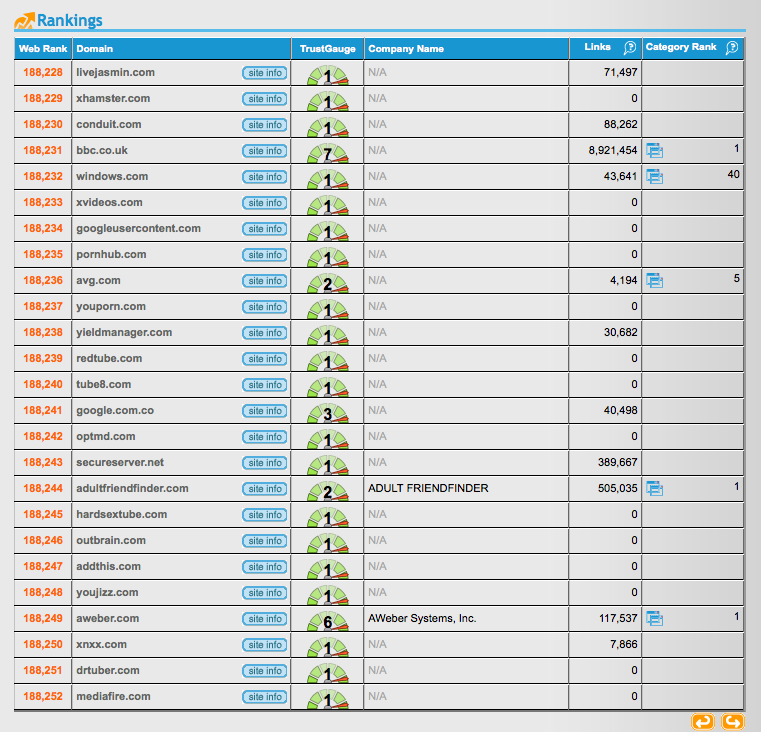This screenshot has height=732, width=761.
Task: Click the TrustGauge meter showing 6 for aweber.com
Action: 327,620
